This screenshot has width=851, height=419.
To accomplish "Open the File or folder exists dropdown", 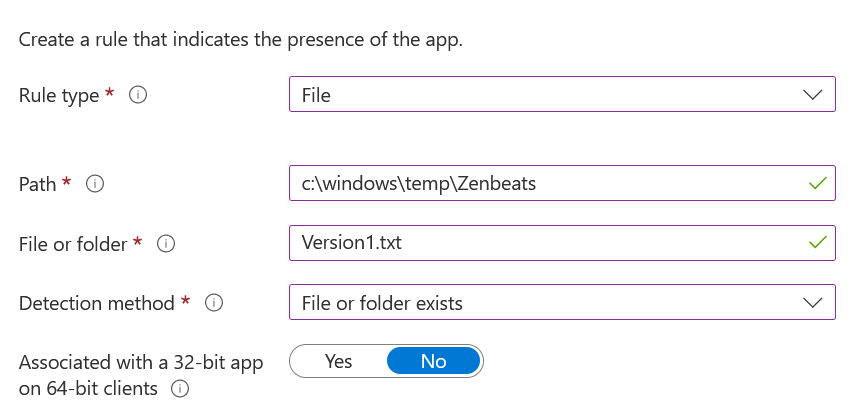I will tap(560, 302).
